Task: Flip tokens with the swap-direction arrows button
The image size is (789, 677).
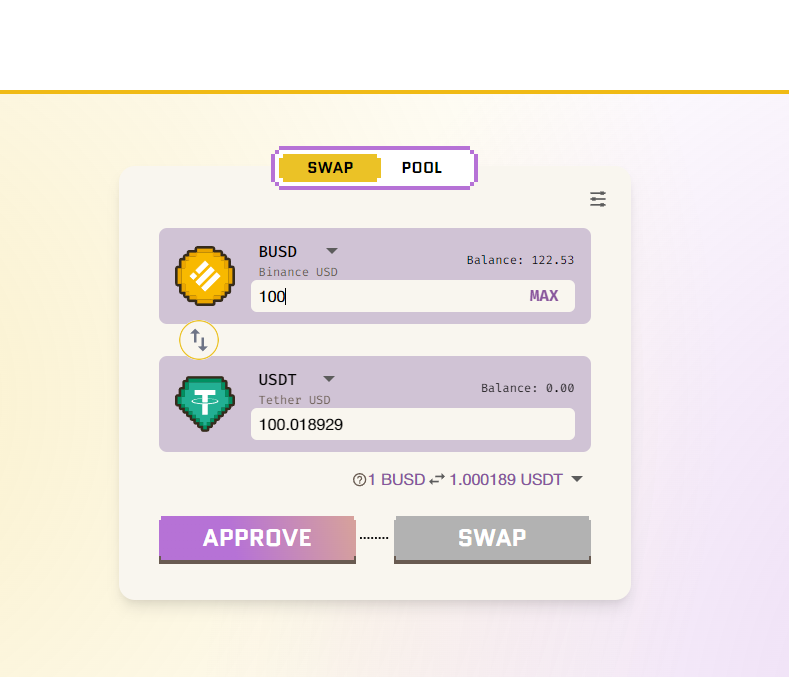Action: click(199, 340)
